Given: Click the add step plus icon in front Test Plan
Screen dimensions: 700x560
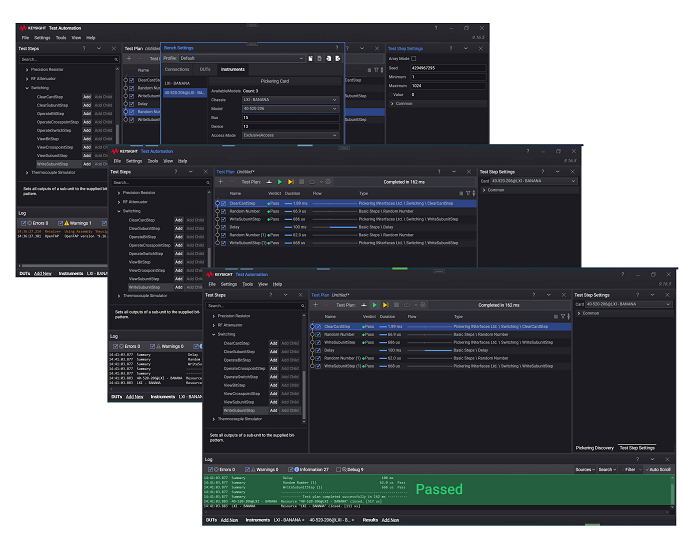Looking at the screenshot, I should click(315, 304).
